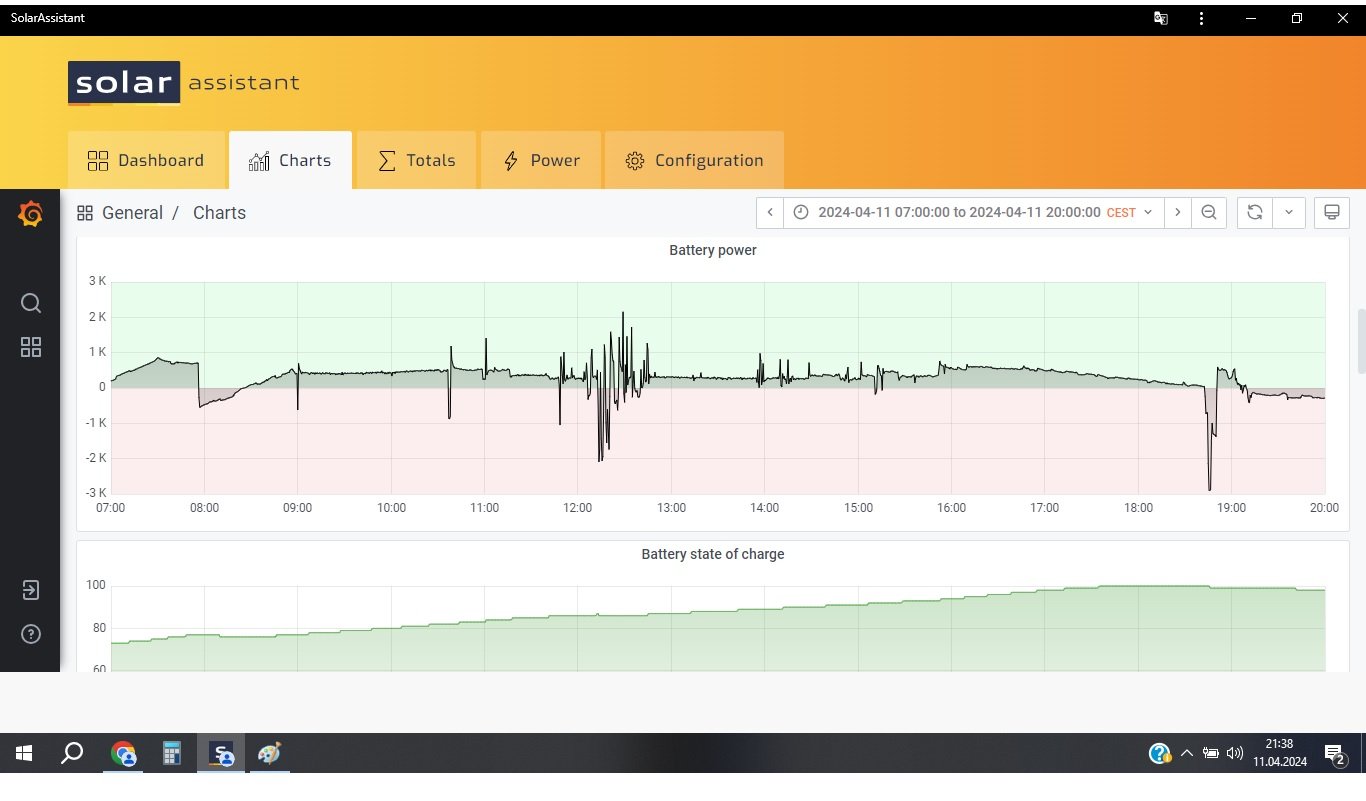Switch to the Dashboard tab
1366x801 pixels.
146,160
